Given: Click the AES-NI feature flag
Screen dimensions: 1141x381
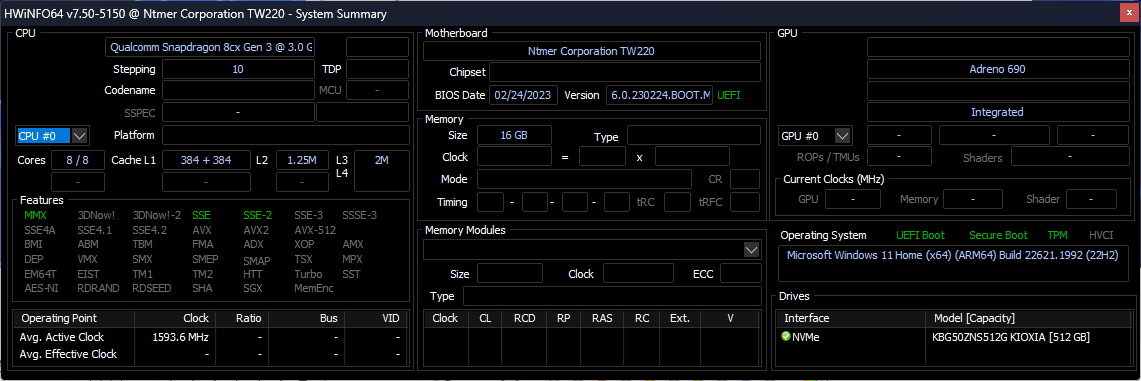Looking at the screenshot, I should coord(40,288).
